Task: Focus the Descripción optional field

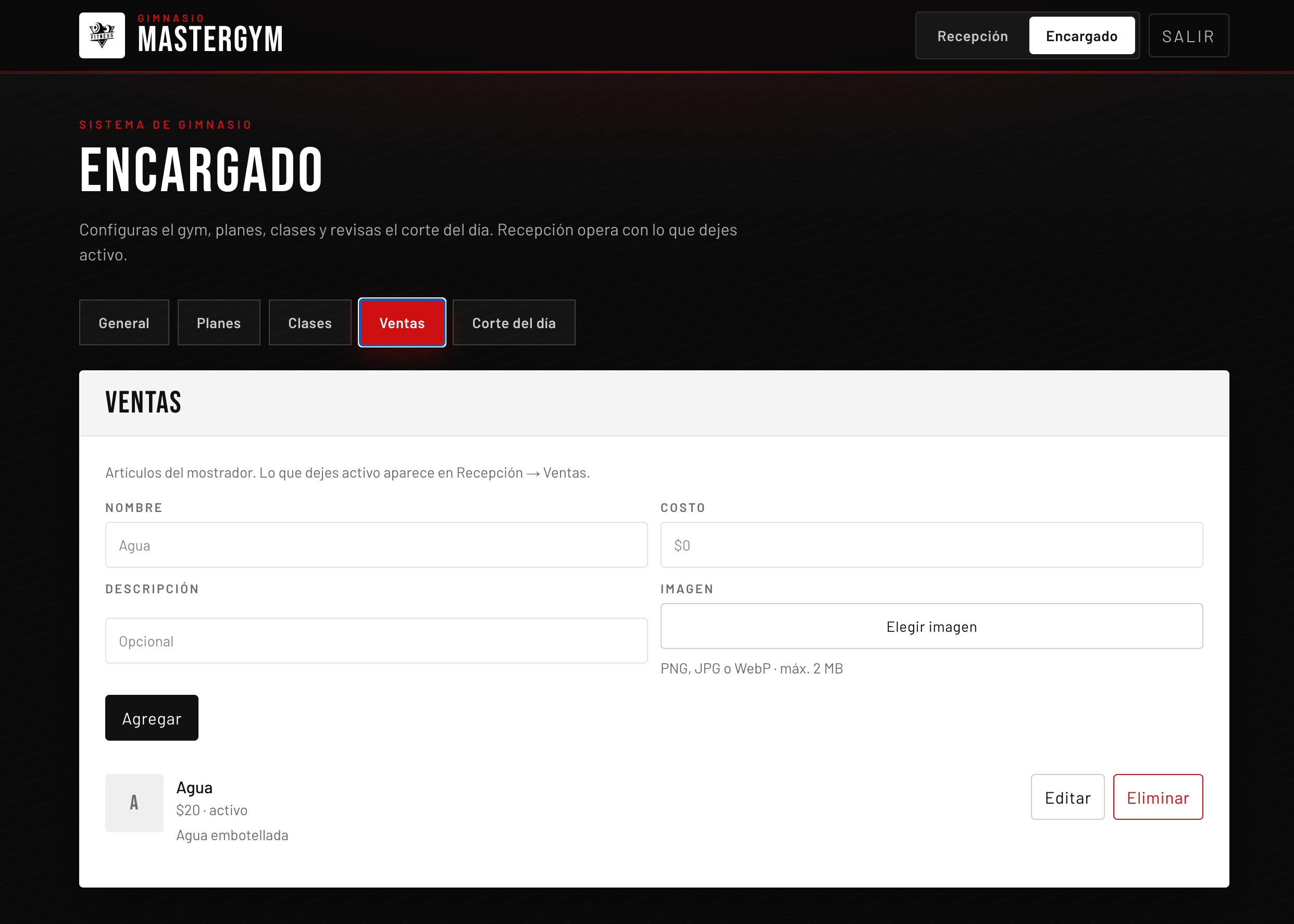Action: [376, 641]
